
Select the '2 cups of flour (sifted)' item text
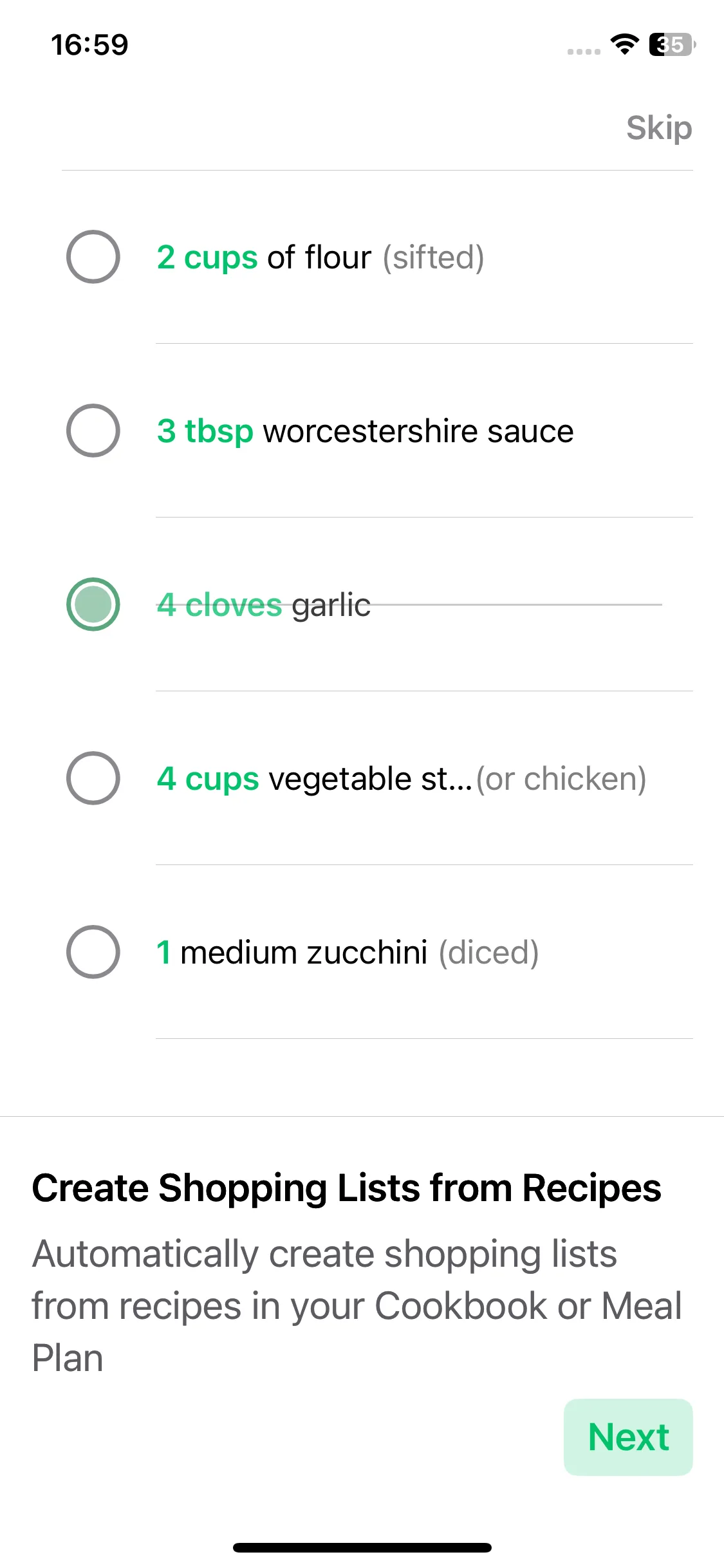(320, 257)
